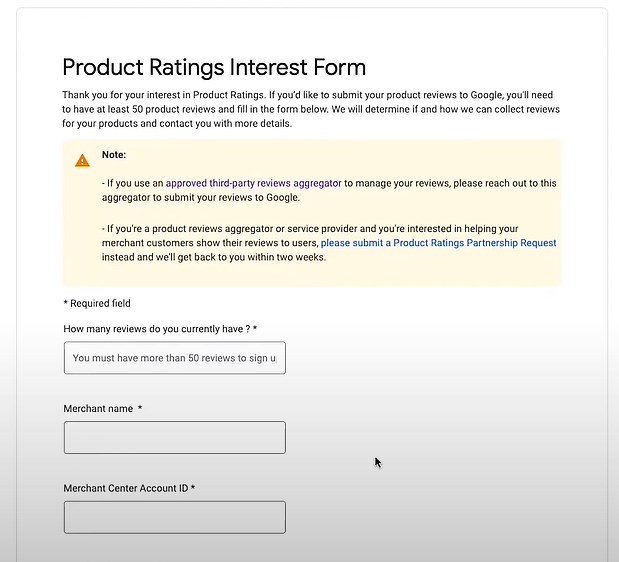Image resolution: width=619 pixels, height=562 pixels.
Task: Click the 'for your products and contact you' line
Action: [177, 124]
